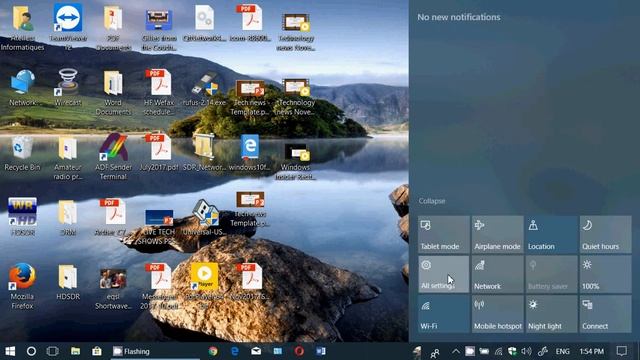This screenshot has width=640, height=360.
Task: Close Action Center via notification icon
Action: [622, 351]
